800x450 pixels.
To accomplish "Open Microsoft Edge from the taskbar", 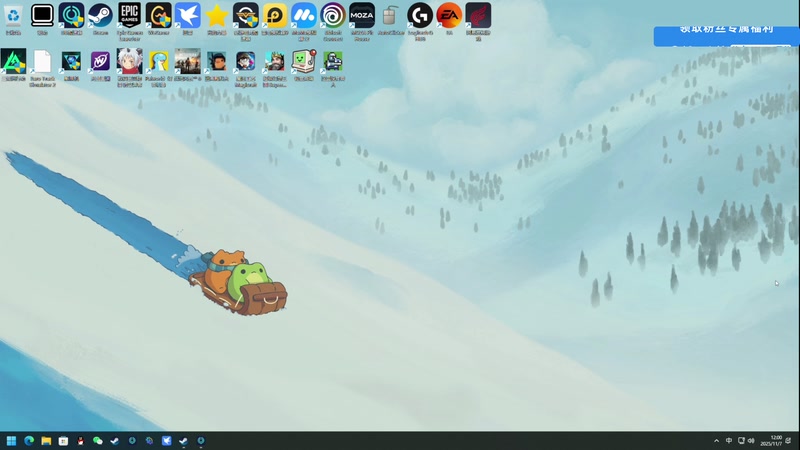I will pos(29,441).
